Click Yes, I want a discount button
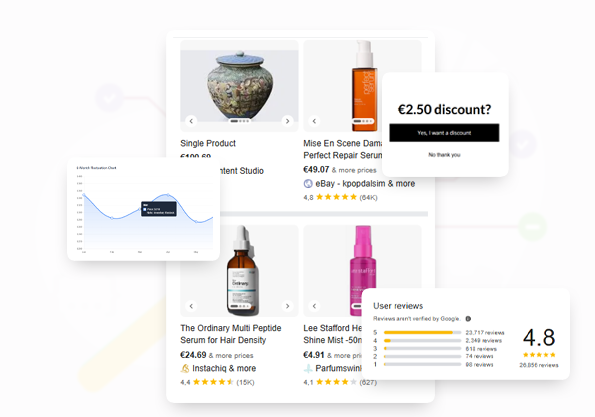The image size is (595, 417). coord(444,133)
